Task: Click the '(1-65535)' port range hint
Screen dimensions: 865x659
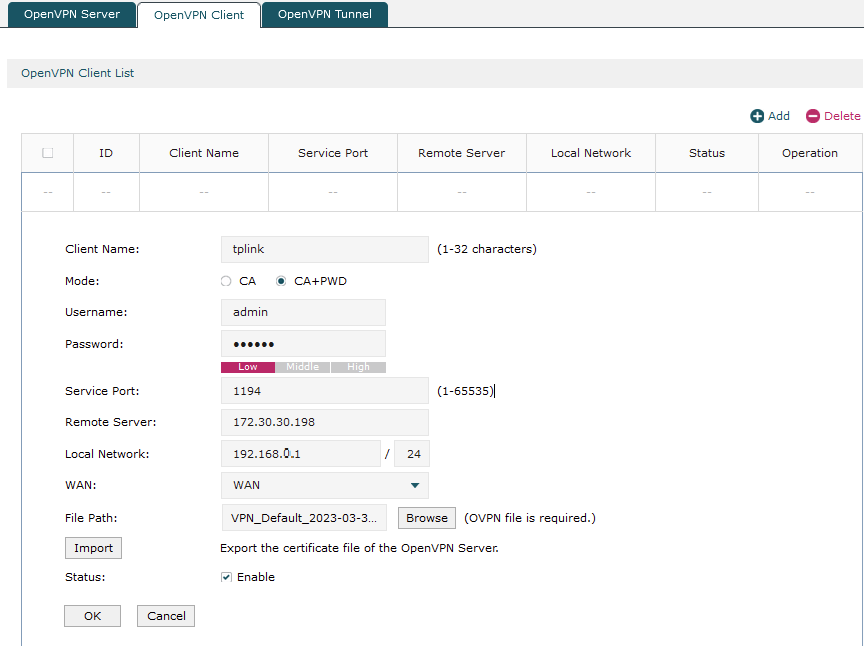Action: click(465, 391)
